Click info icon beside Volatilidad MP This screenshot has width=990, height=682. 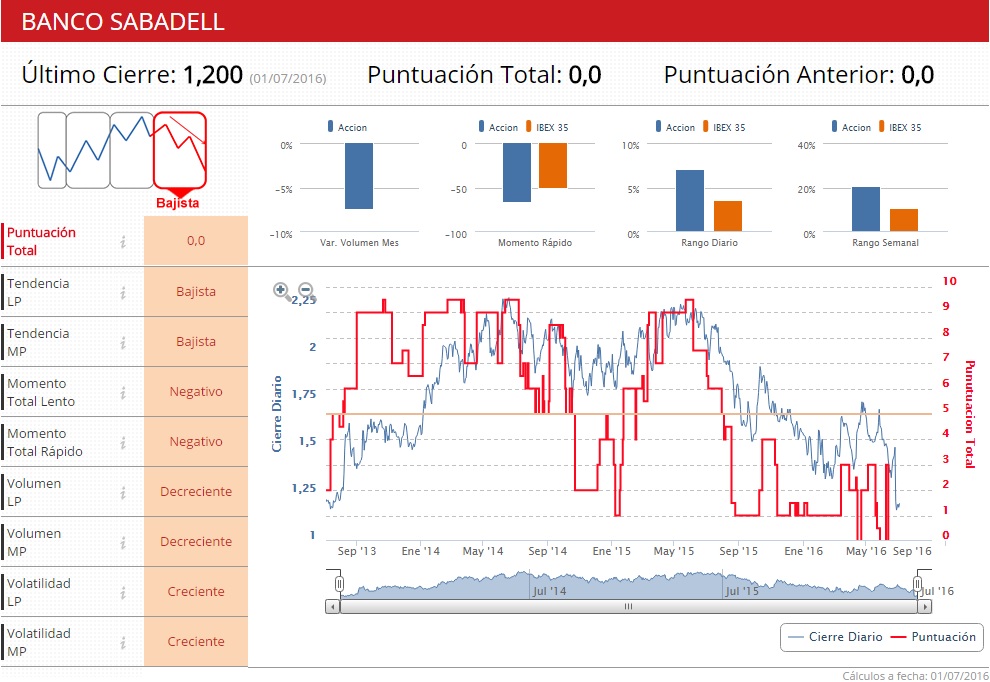(x=123, y=642)
